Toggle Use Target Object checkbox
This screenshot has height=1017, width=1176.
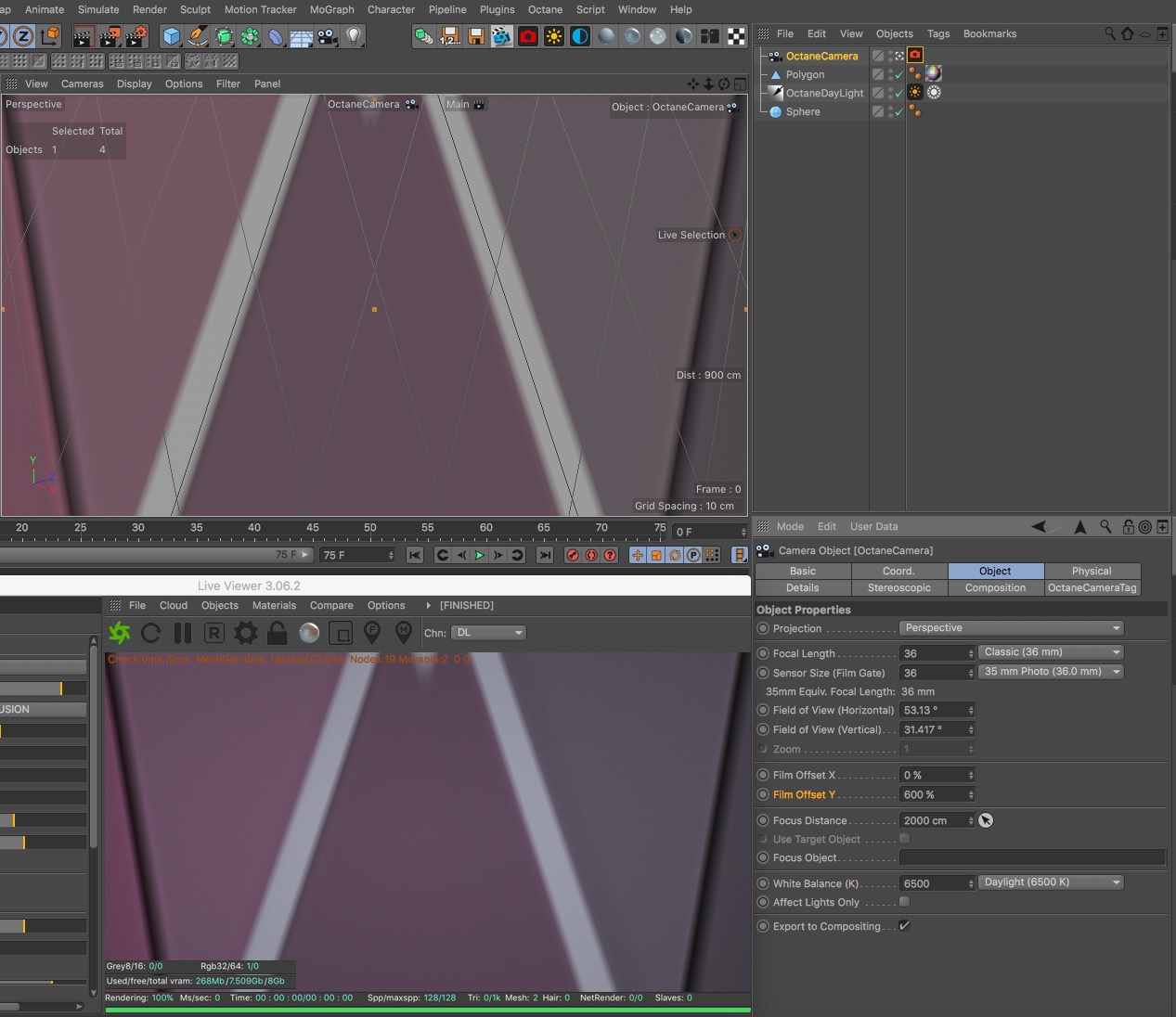pyautogui.click(x=905, y=839)
